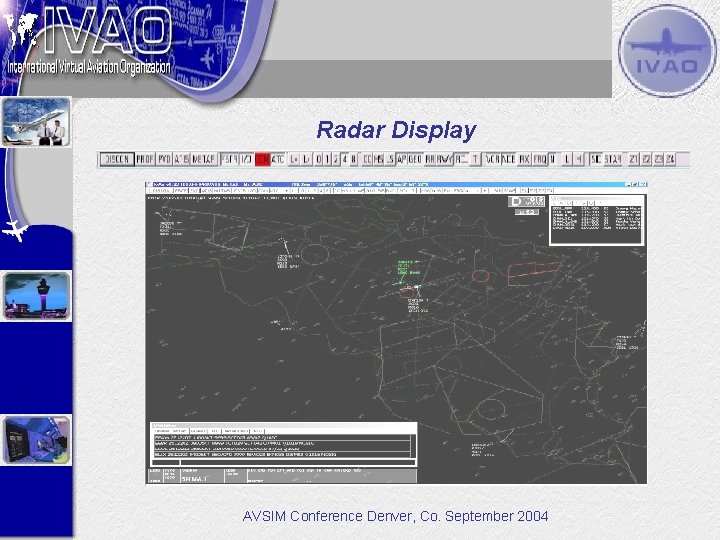Click the small white airplane sidebar icon

15,230
